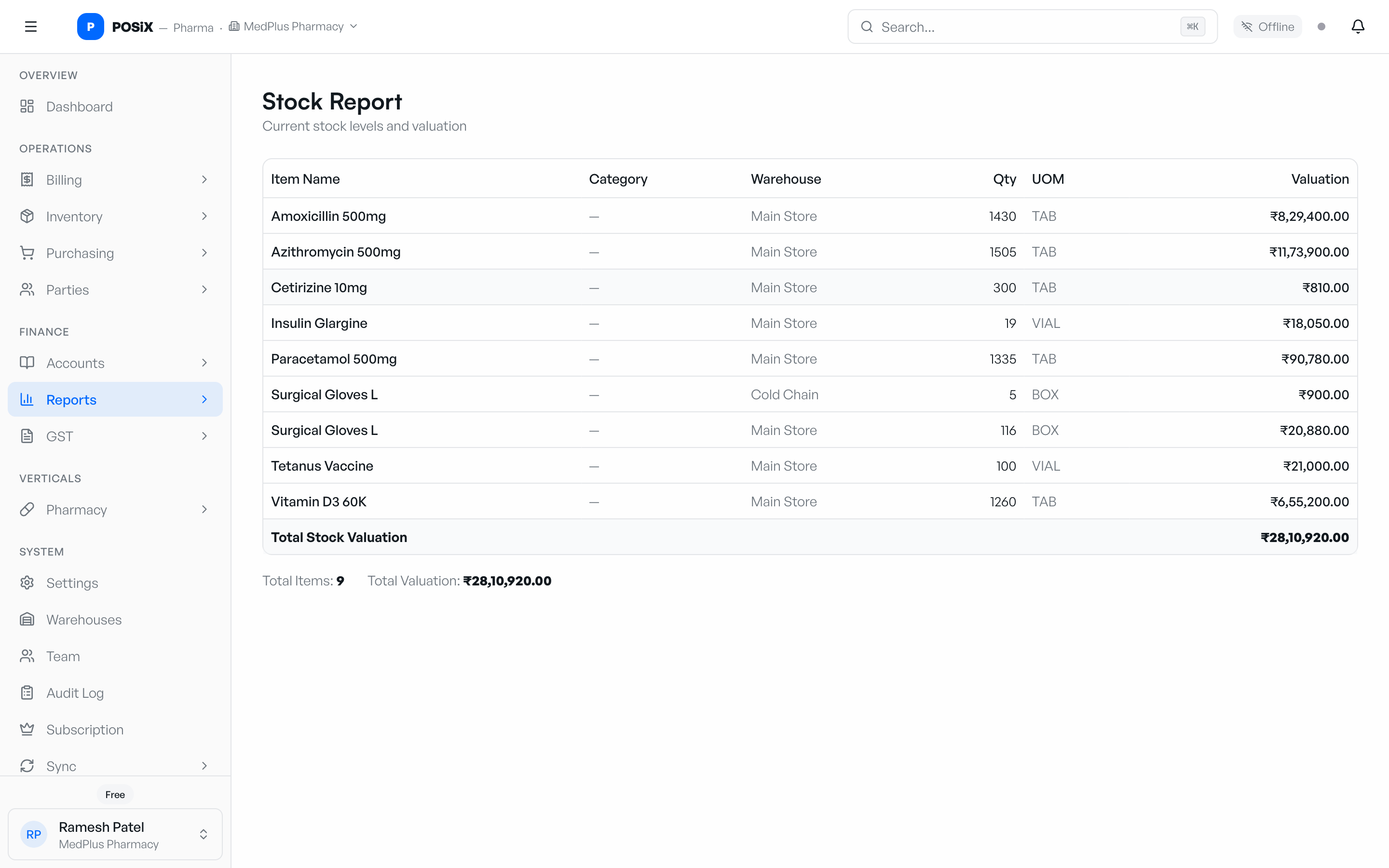This screenshot has height=868, width=1389.
Task: Open Team page
Action: 115,656
